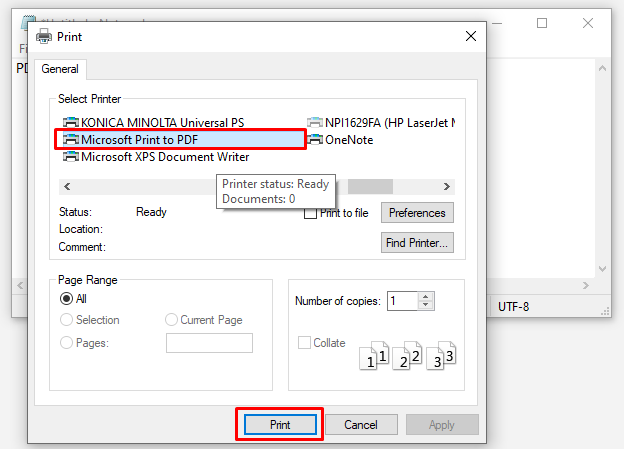Toggle the Collate checkbox
The height and width of the screenshot is (449, 624).
(x=304, y=343)
